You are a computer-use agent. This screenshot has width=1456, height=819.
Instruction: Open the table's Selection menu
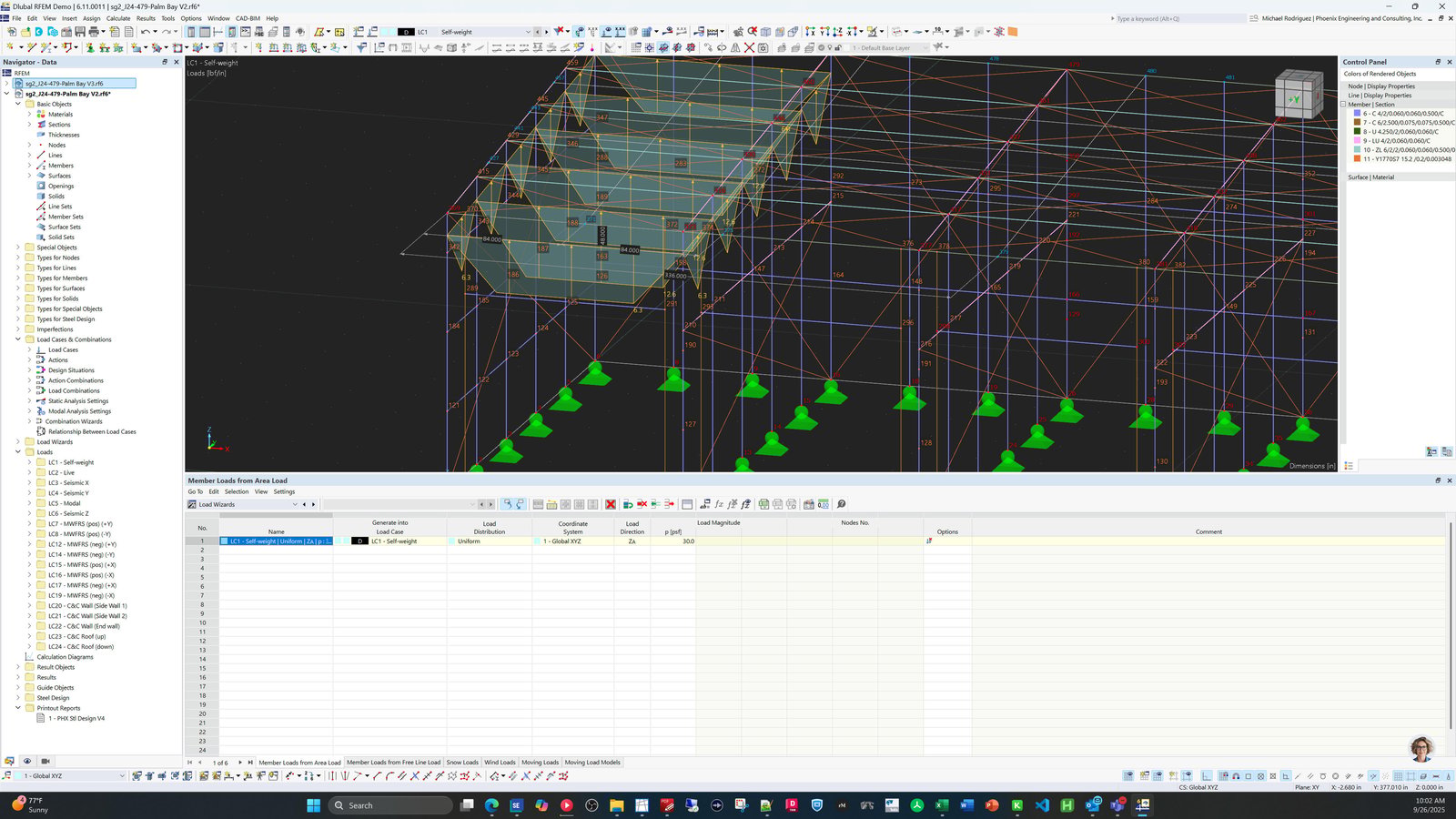tap(237, 491)
